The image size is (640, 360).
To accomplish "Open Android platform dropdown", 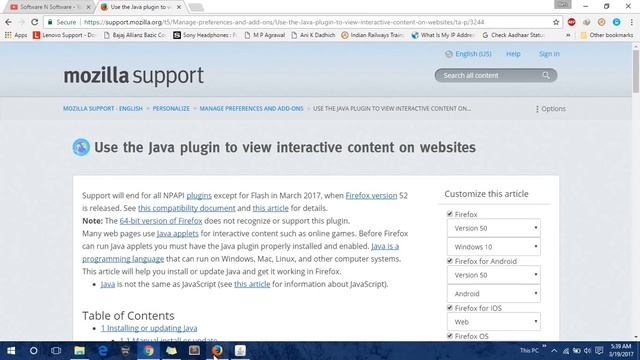I will tap(493, 293).
